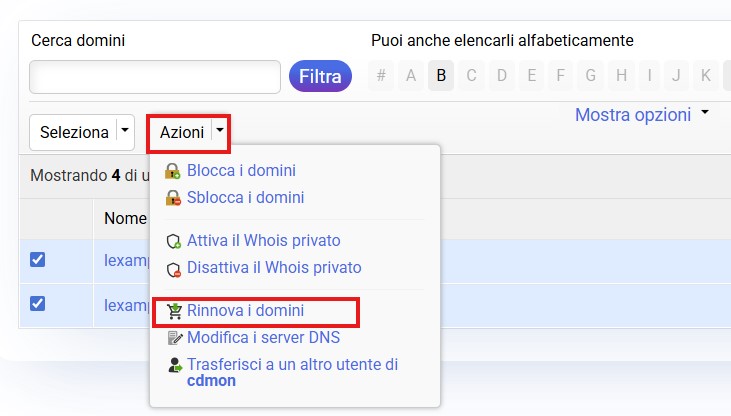Collapse the Azioni dropdown arrow

220,131
